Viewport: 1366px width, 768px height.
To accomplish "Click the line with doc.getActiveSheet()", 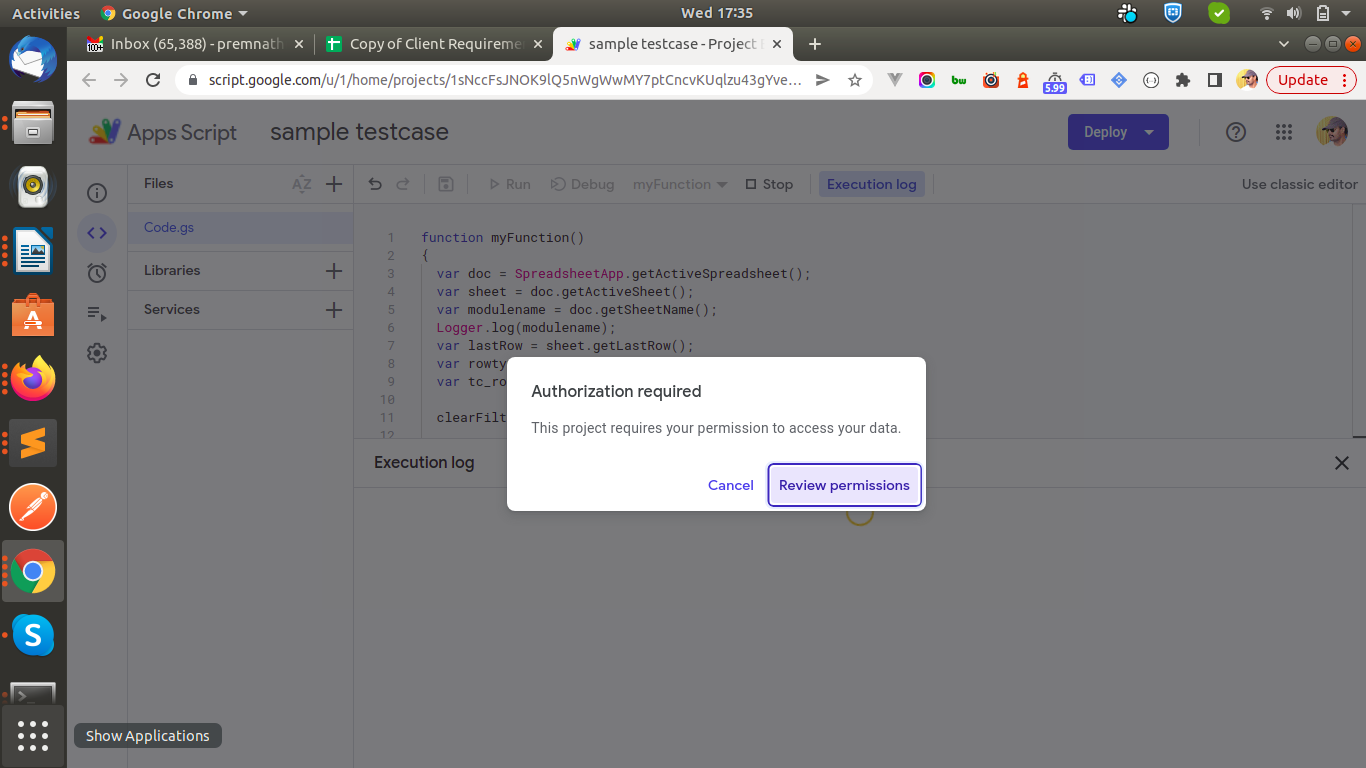I will [x=565, y=292].
